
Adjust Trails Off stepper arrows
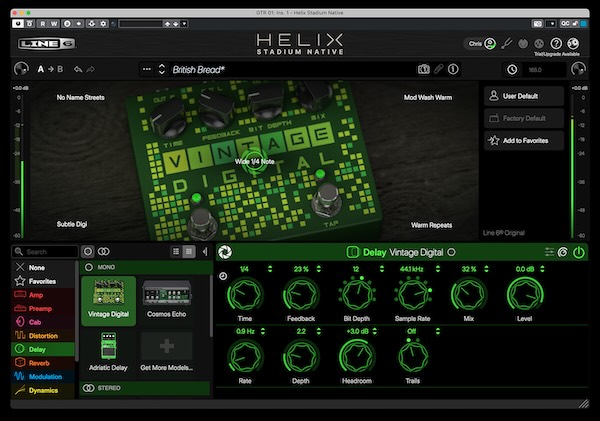pyautogui.click(x=438, y=331)
